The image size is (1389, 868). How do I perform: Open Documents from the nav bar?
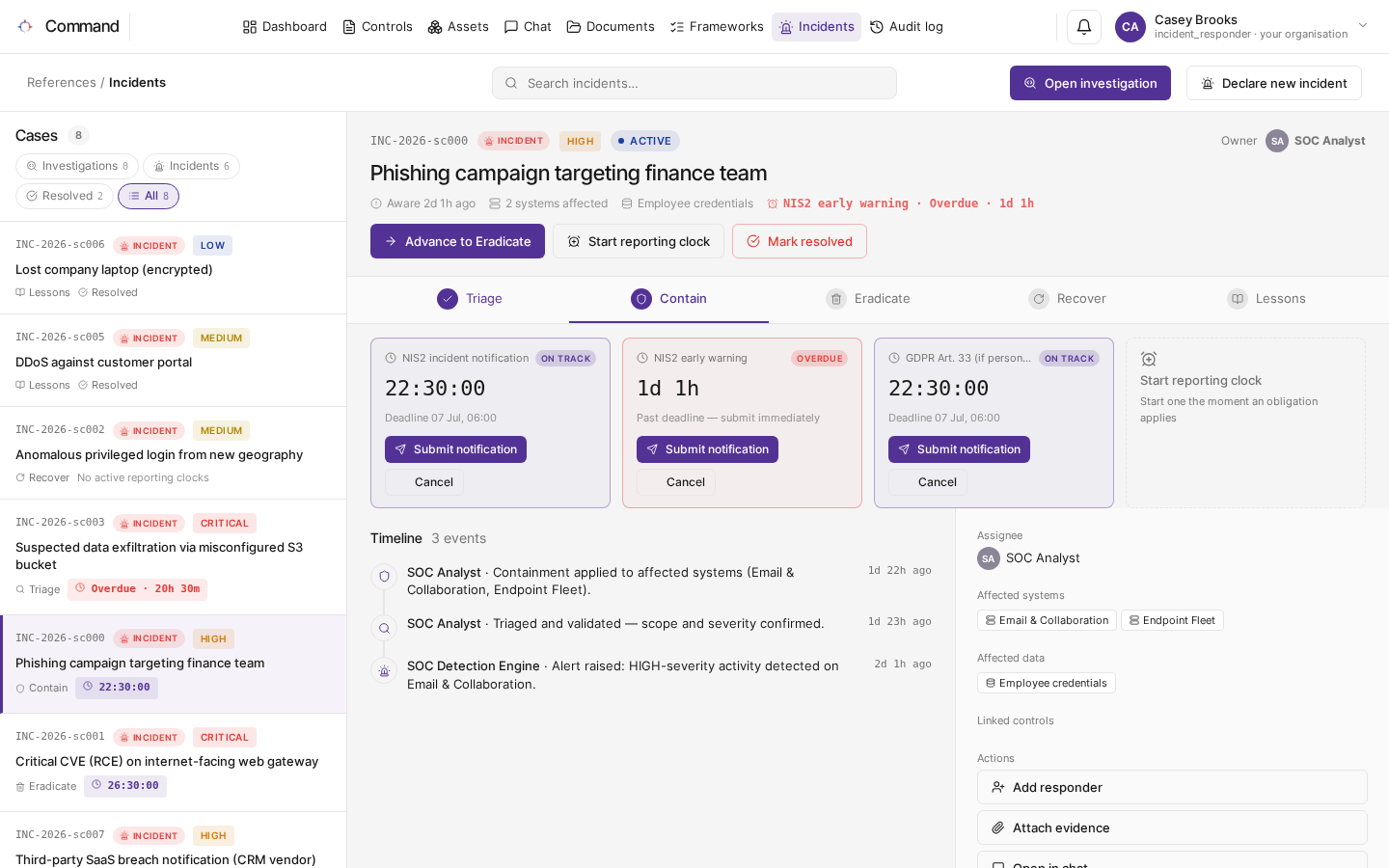[611, 27]
